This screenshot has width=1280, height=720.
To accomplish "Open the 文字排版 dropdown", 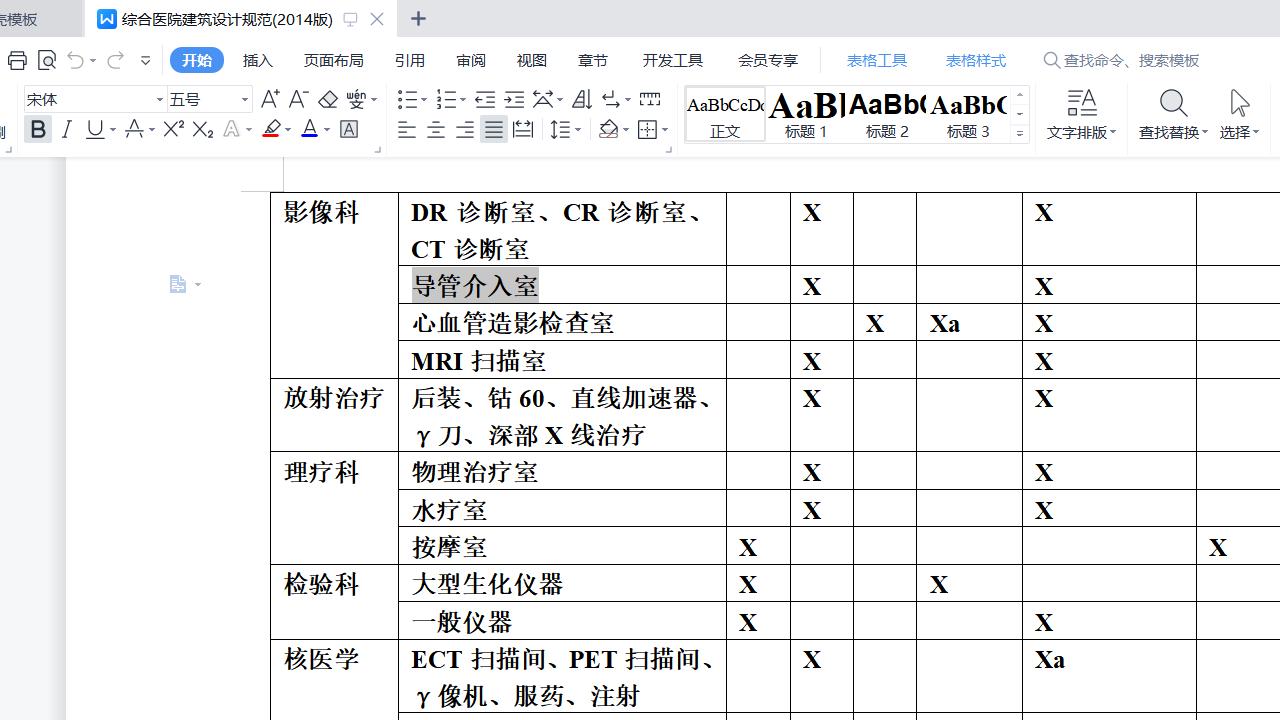I will coord(1081,132).
